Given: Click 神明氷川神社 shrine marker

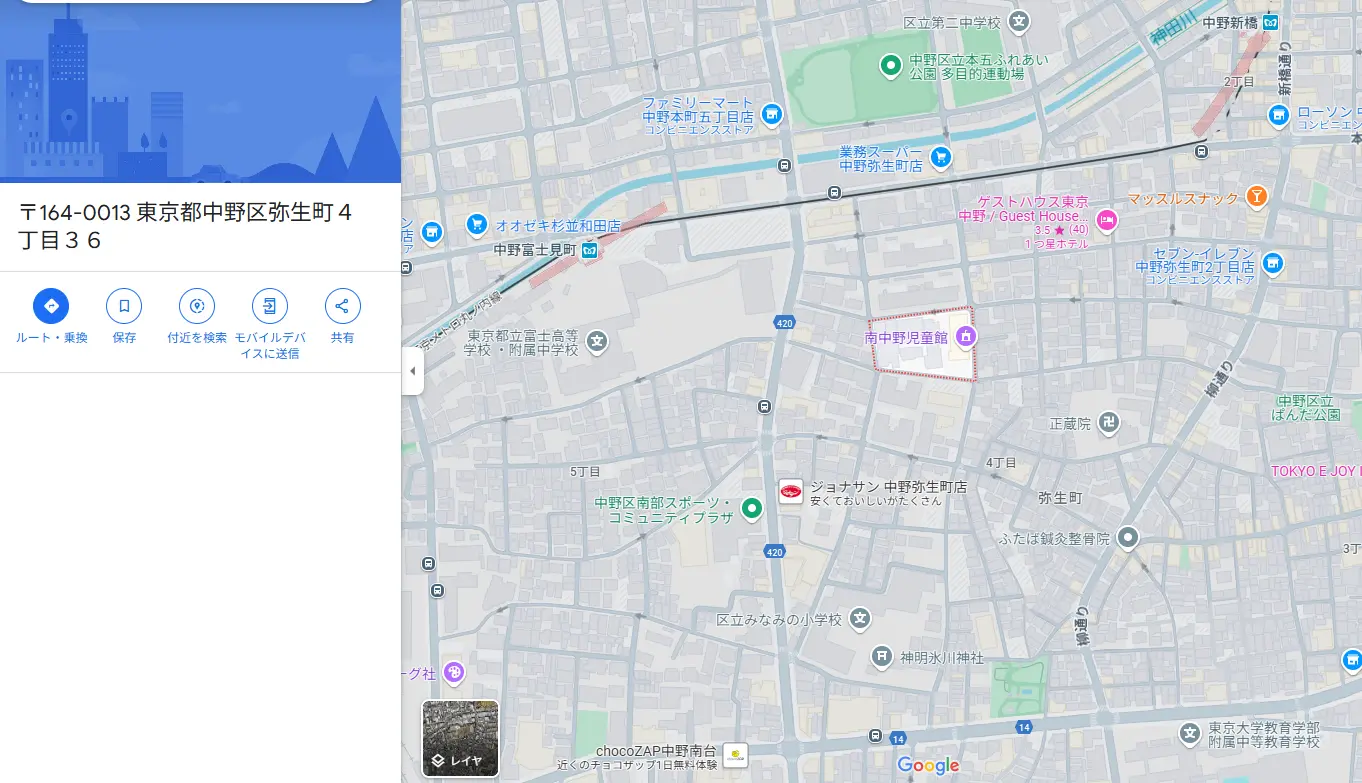Looking at the screenshot, I should click(881, 657).
